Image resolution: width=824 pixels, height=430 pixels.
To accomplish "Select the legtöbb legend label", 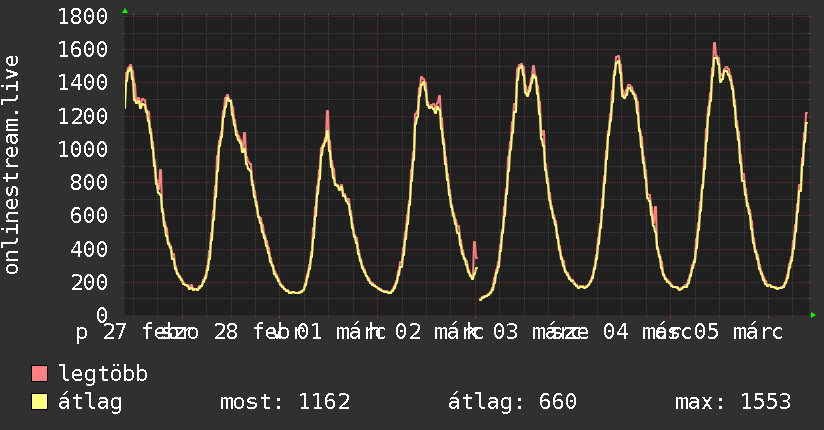I will point(103,374).
